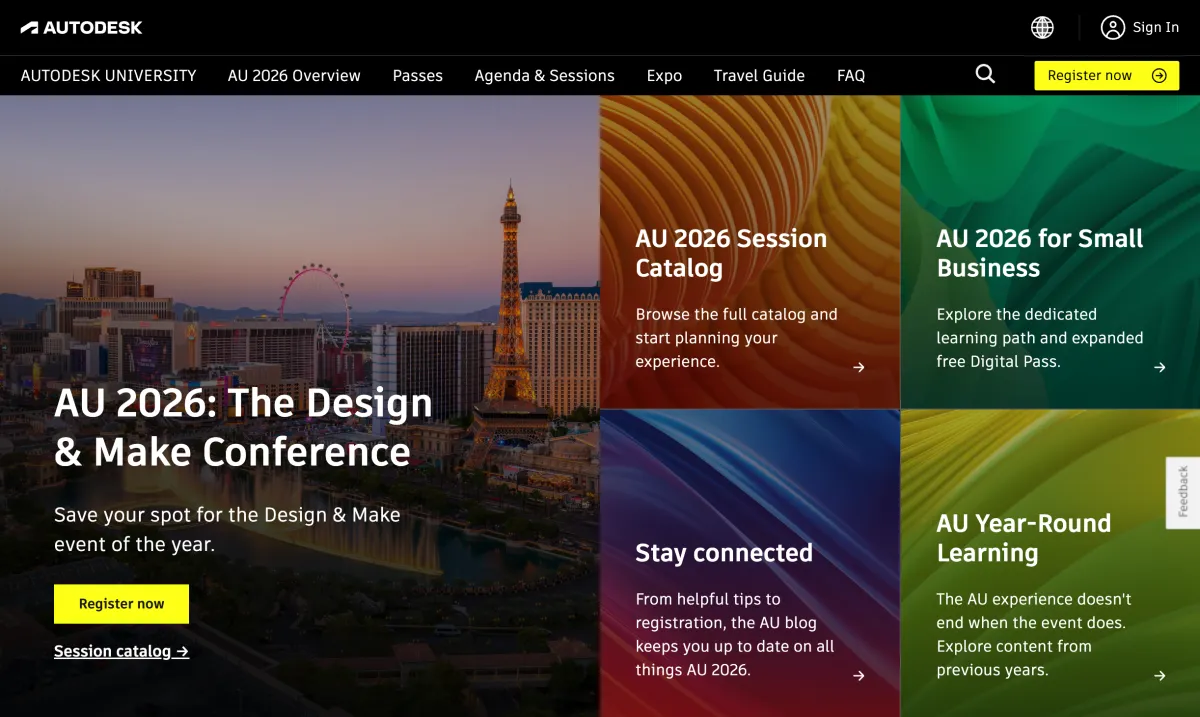Follow the Session catalog link

[121, 651]
